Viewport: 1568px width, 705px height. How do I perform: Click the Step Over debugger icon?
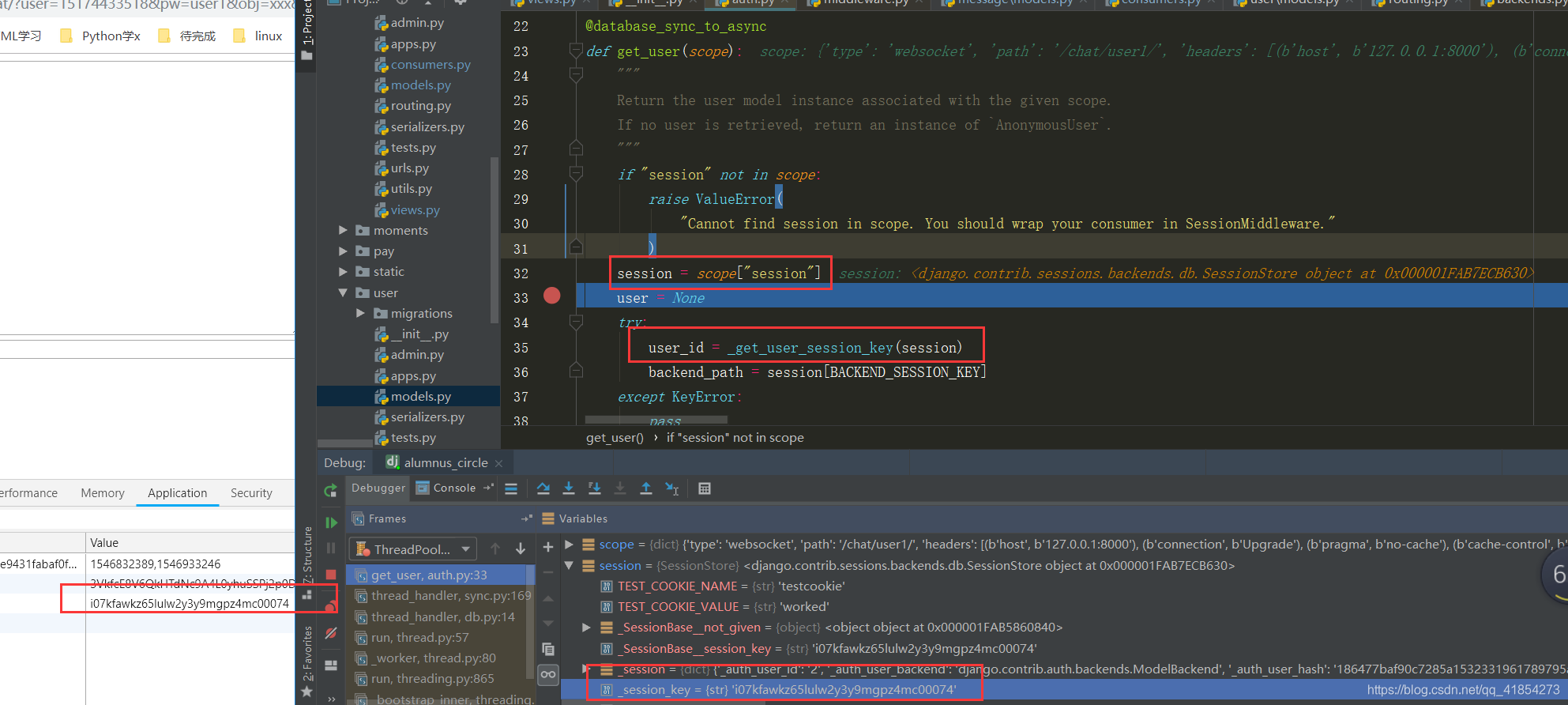(x=543, y=488)
